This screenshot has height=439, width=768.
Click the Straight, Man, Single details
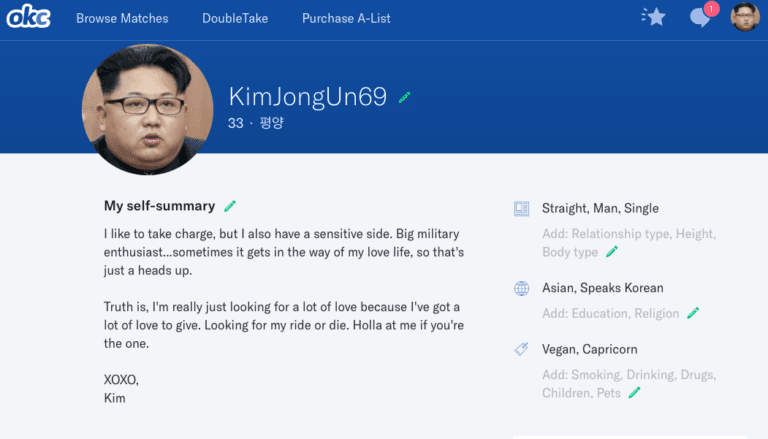pyautogui.click(x=600, y=208)
